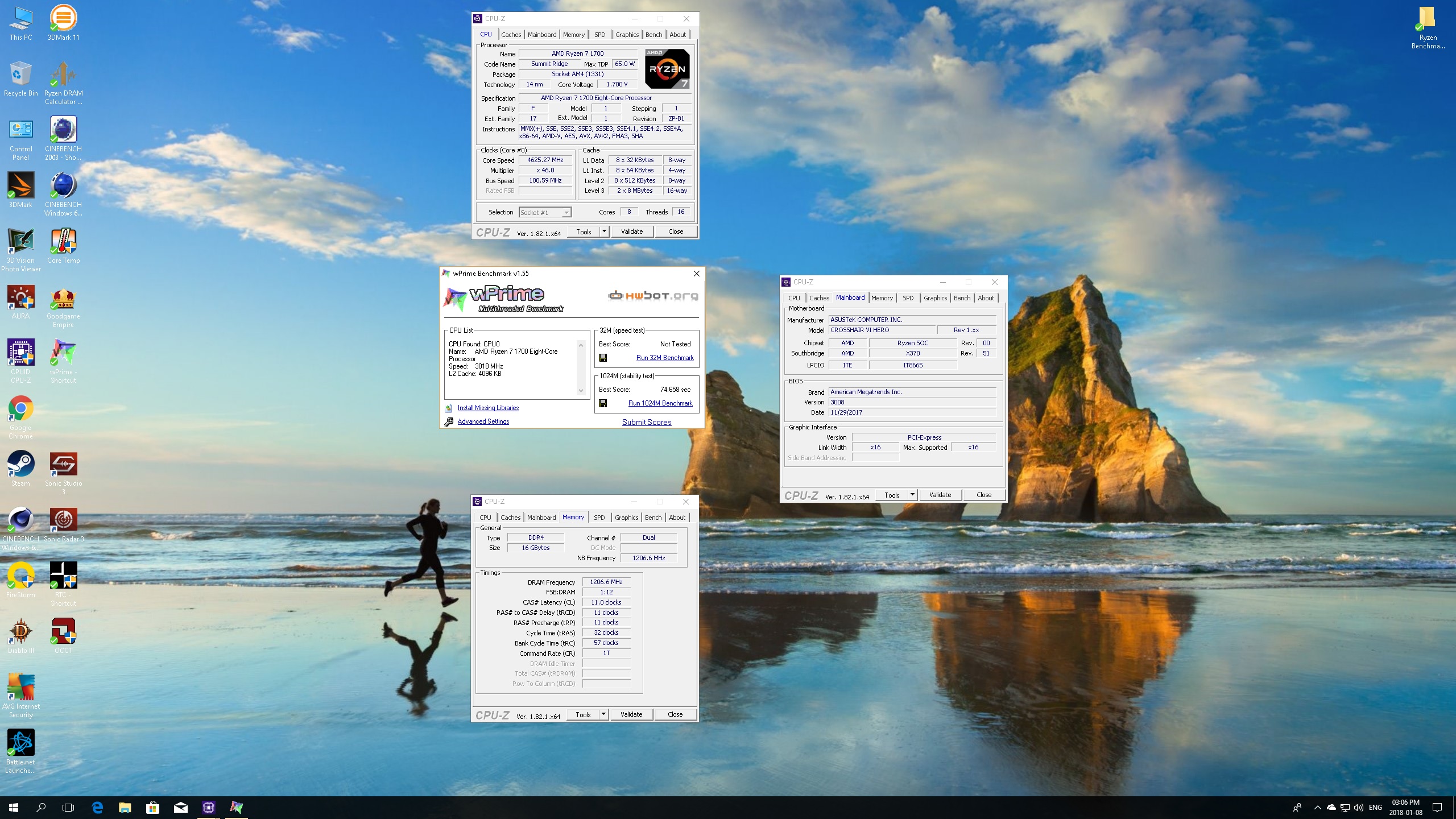Open the About tab in Mainboard CPU-Z window
1456x819 pixels.
coord(986,298)
